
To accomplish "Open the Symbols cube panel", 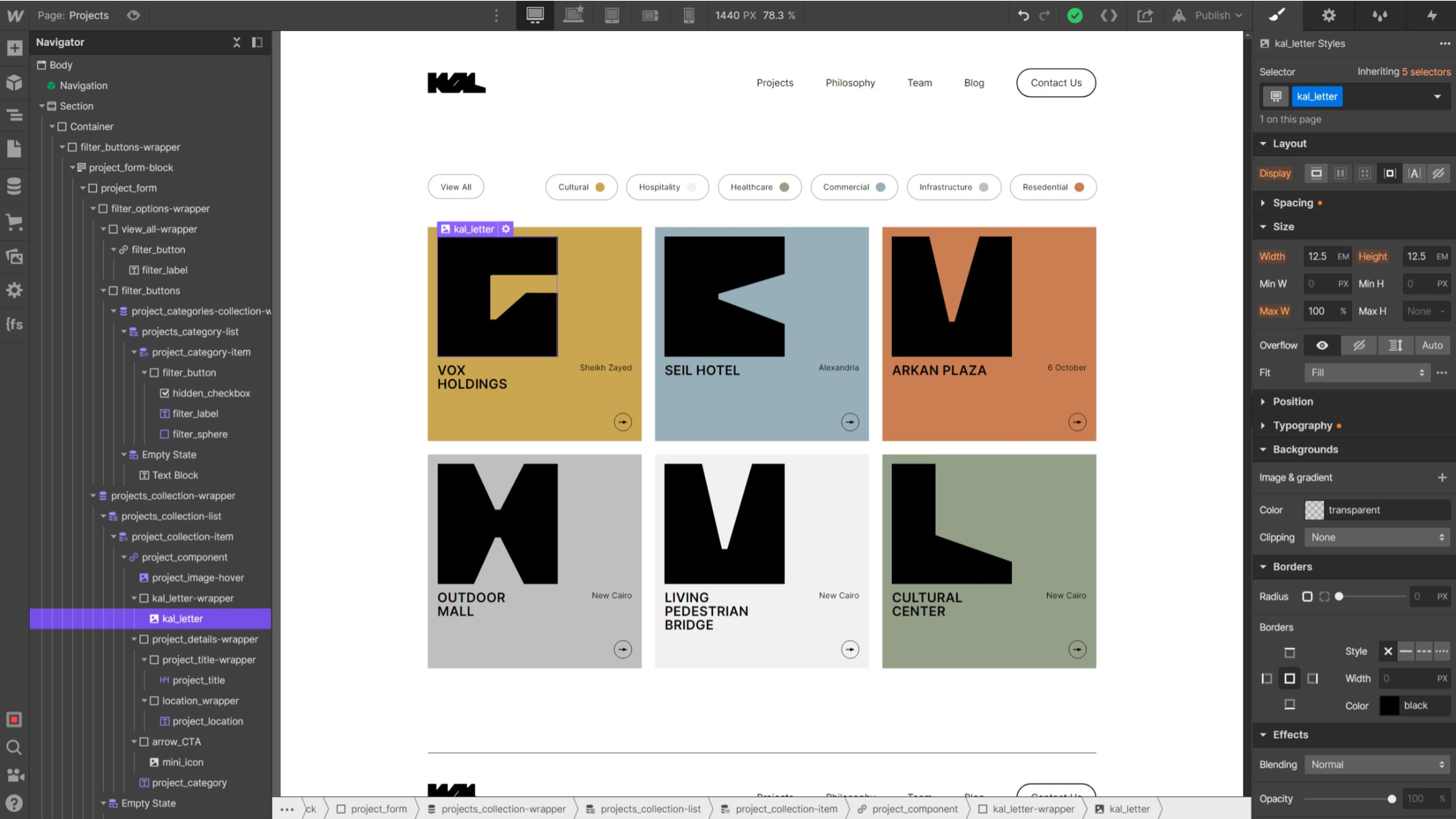I will coord(15,83).
